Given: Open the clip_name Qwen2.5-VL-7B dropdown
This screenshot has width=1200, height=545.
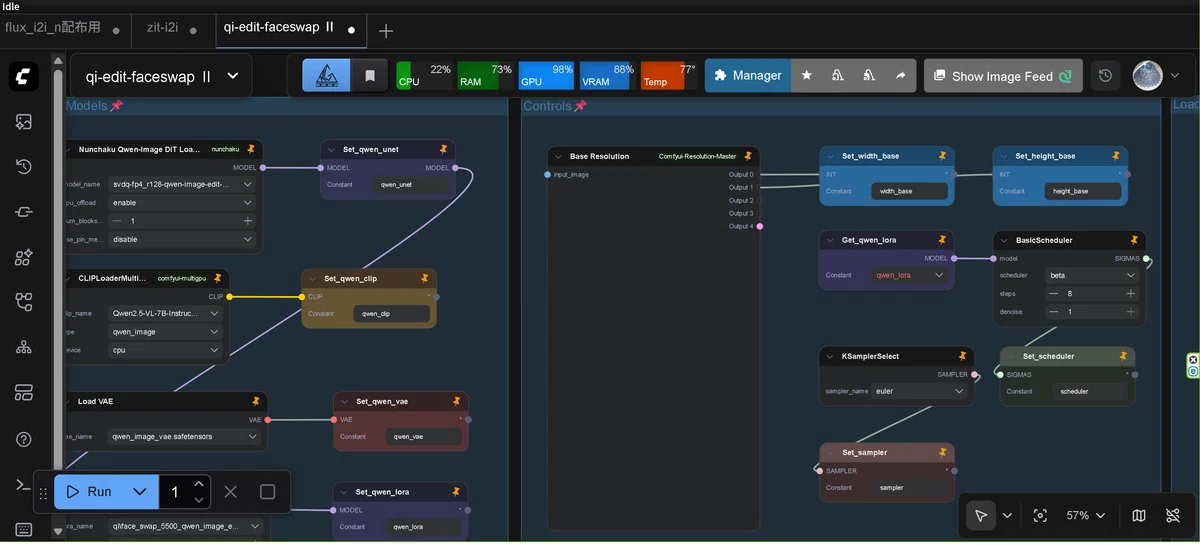Looking at the screenshot, I should (x=165, y=313).
